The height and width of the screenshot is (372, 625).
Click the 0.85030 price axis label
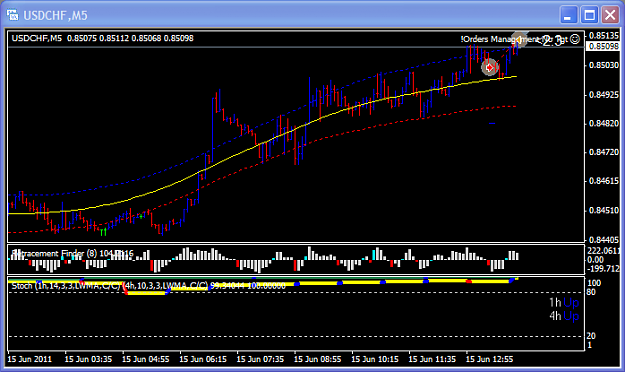(604, 65)
